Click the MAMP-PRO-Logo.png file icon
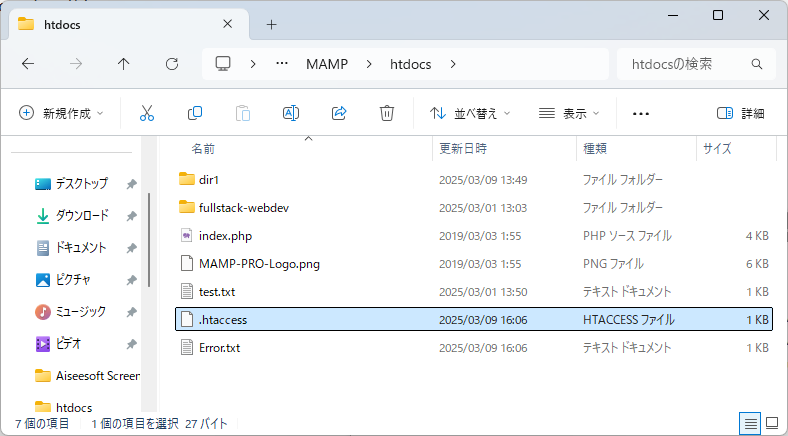 (186, 264)
